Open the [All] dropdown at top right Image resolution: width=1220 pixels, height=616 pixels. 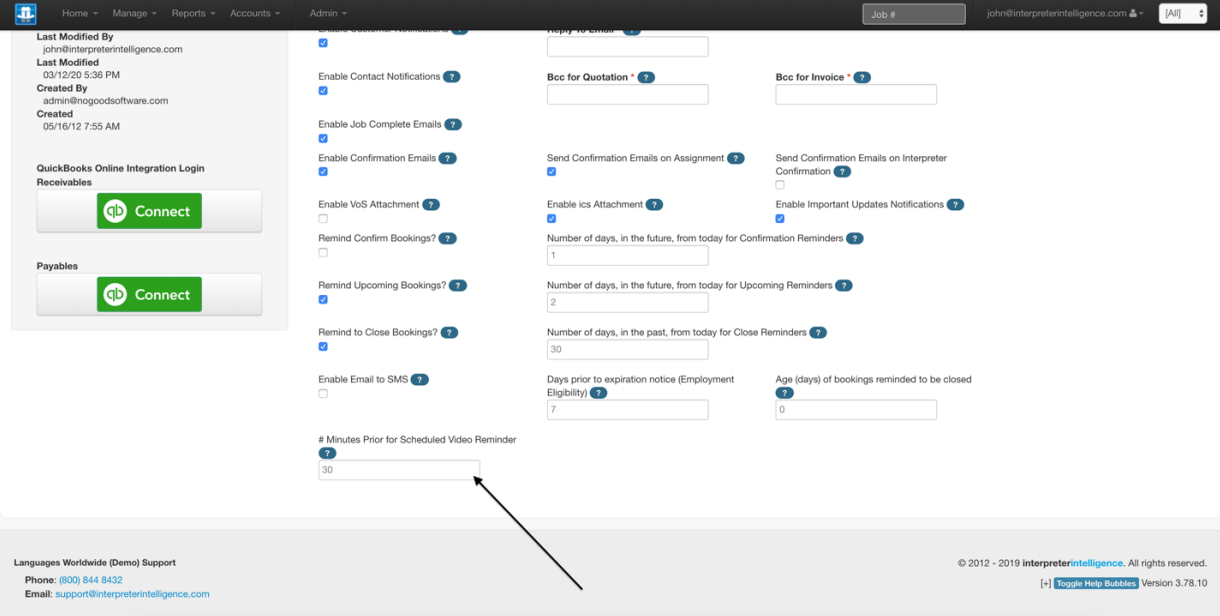(1181, 14)
